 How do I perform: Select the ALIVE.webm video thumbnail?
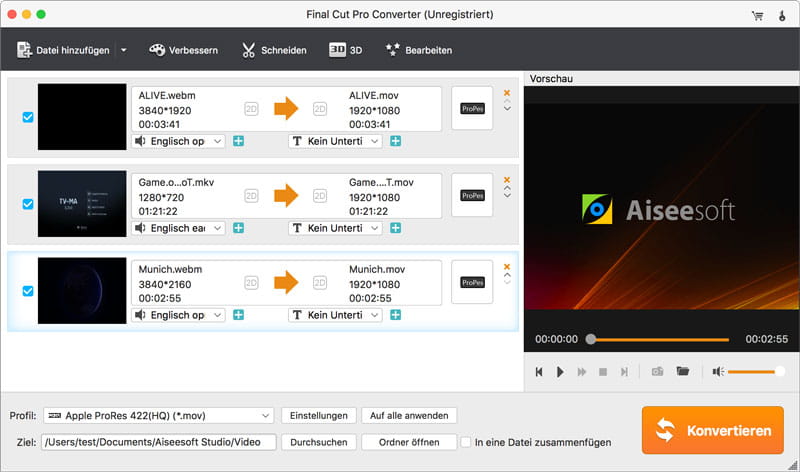[x=82, y=117]
